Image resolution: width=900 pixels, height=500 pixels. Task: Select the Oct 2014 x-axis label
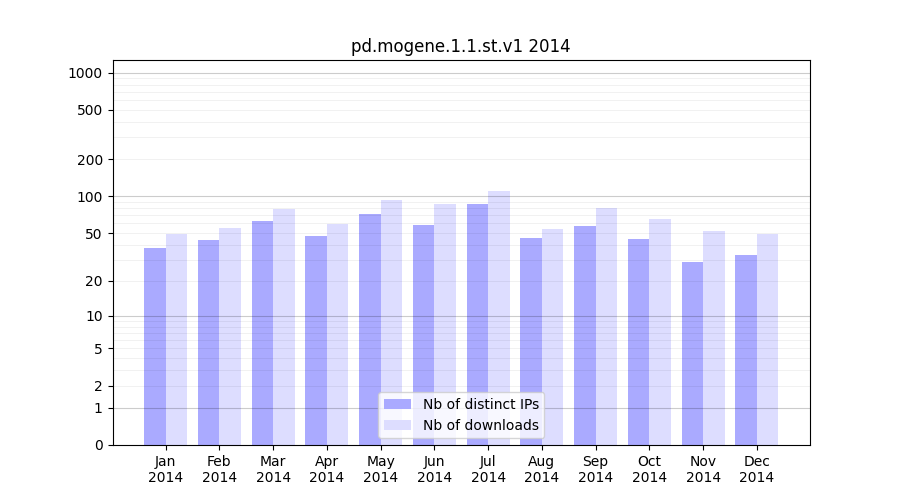coord(649,469)
